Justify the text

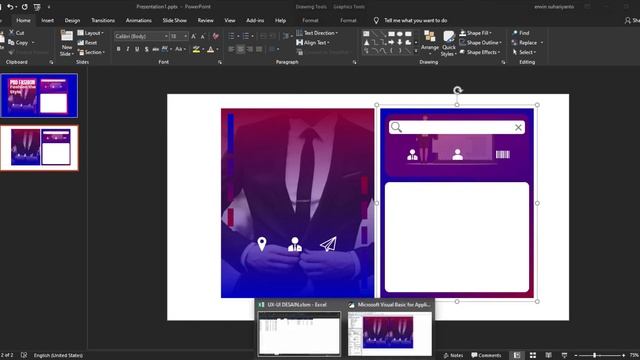(259, 49)
